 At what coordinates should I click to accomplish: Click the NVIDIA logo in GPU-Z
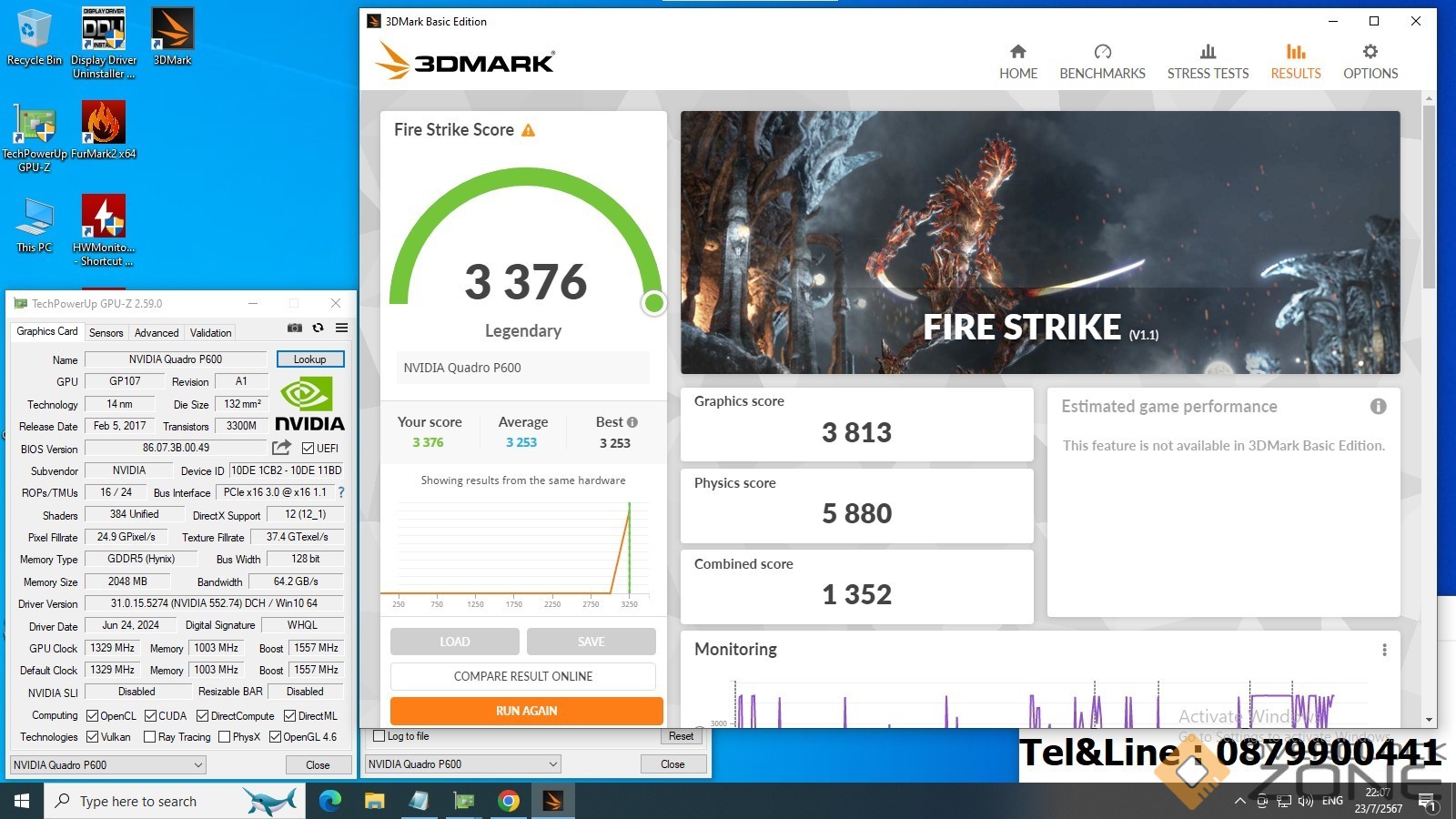click(x=310, y=405)
